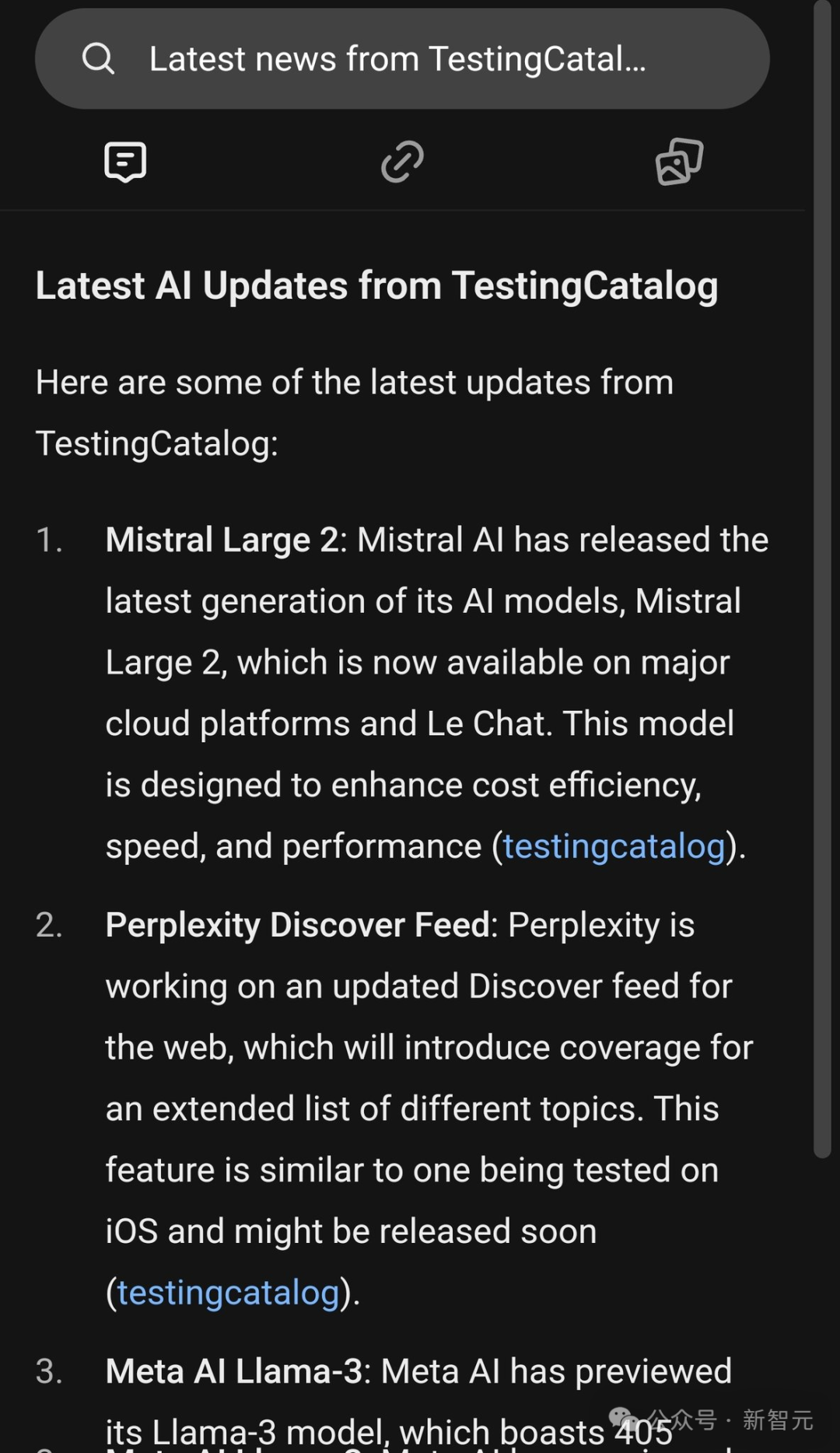Screen dimensions: 840x1453
Task: Open testingcatalog link under Mistral Large 2
Action: [x=614, y=846]
